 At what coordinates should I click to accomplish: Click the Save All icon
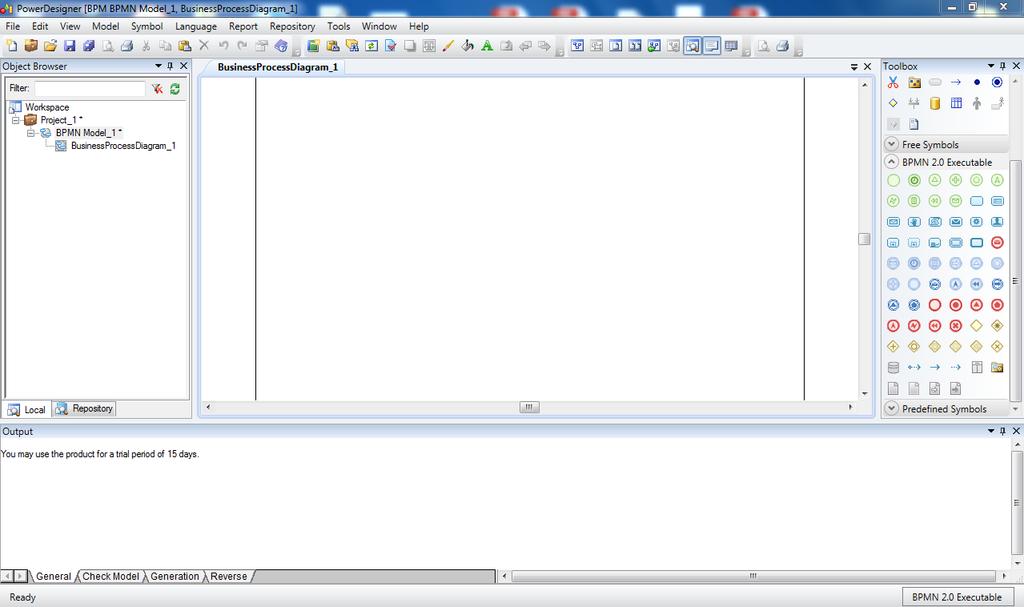click(89, 46)
